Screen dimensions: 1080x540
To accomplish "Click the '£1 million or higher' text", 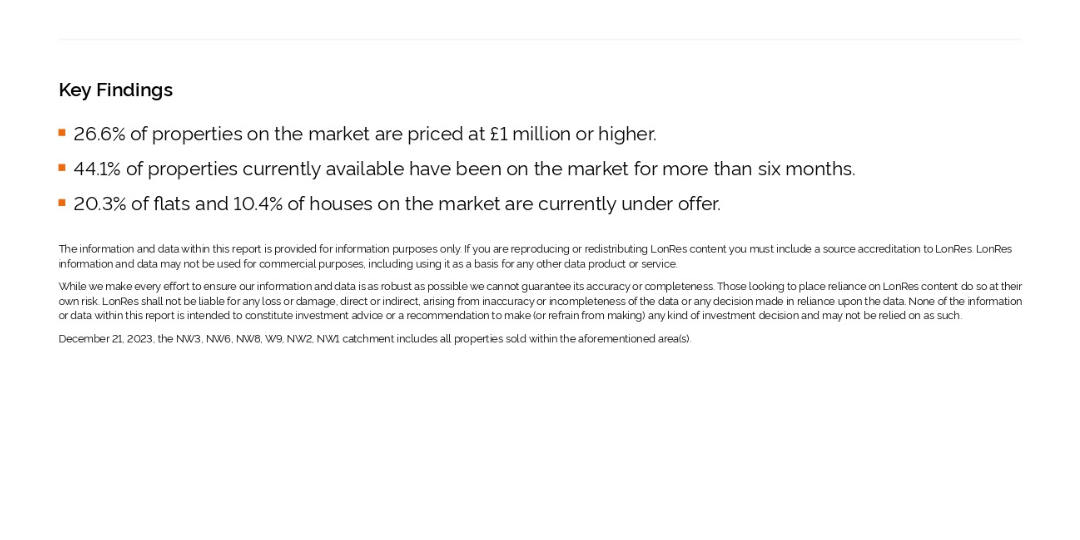I will click(573, 134).
